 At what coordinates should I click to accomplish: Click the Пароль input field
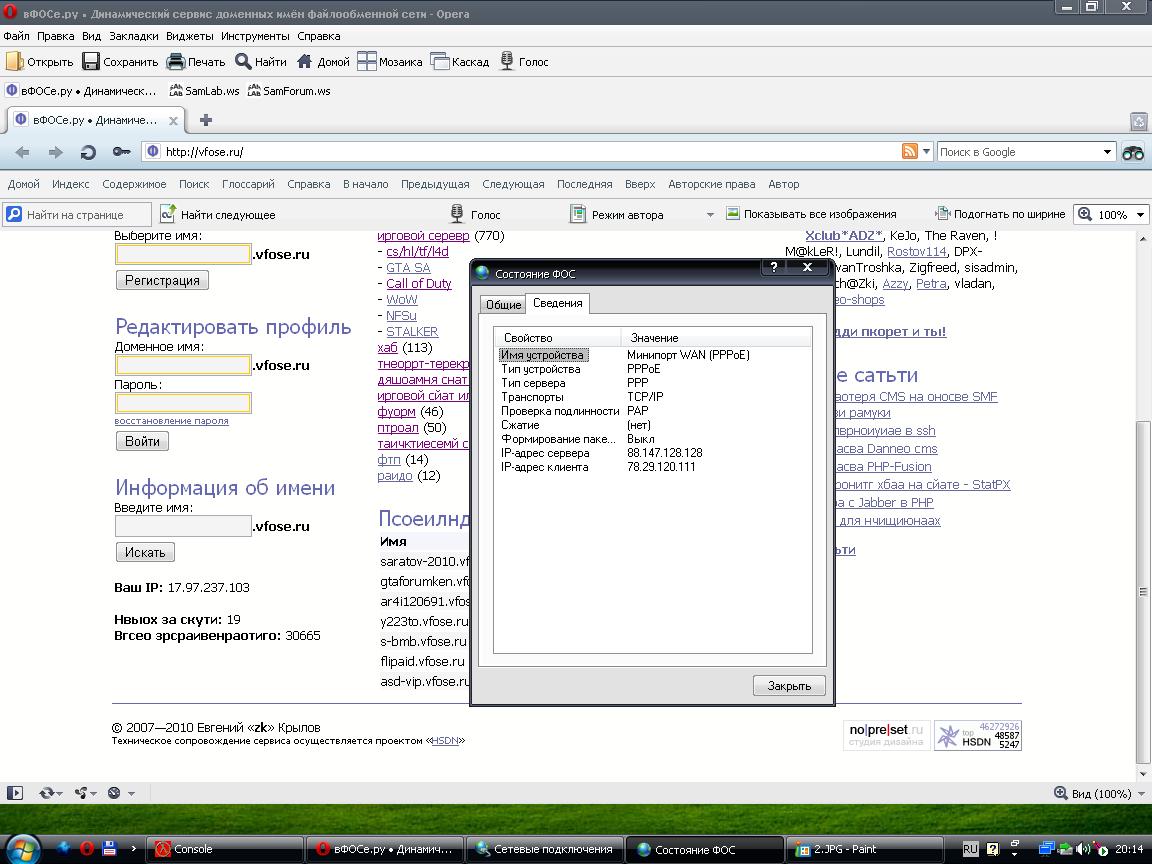pos(183,403)
